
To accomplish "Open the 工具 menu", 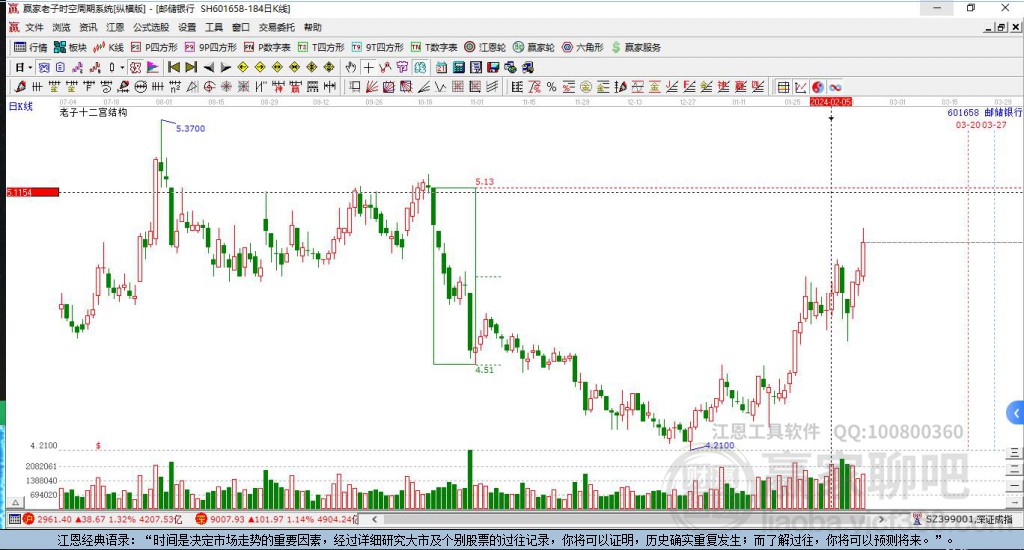I will [214, 27].
